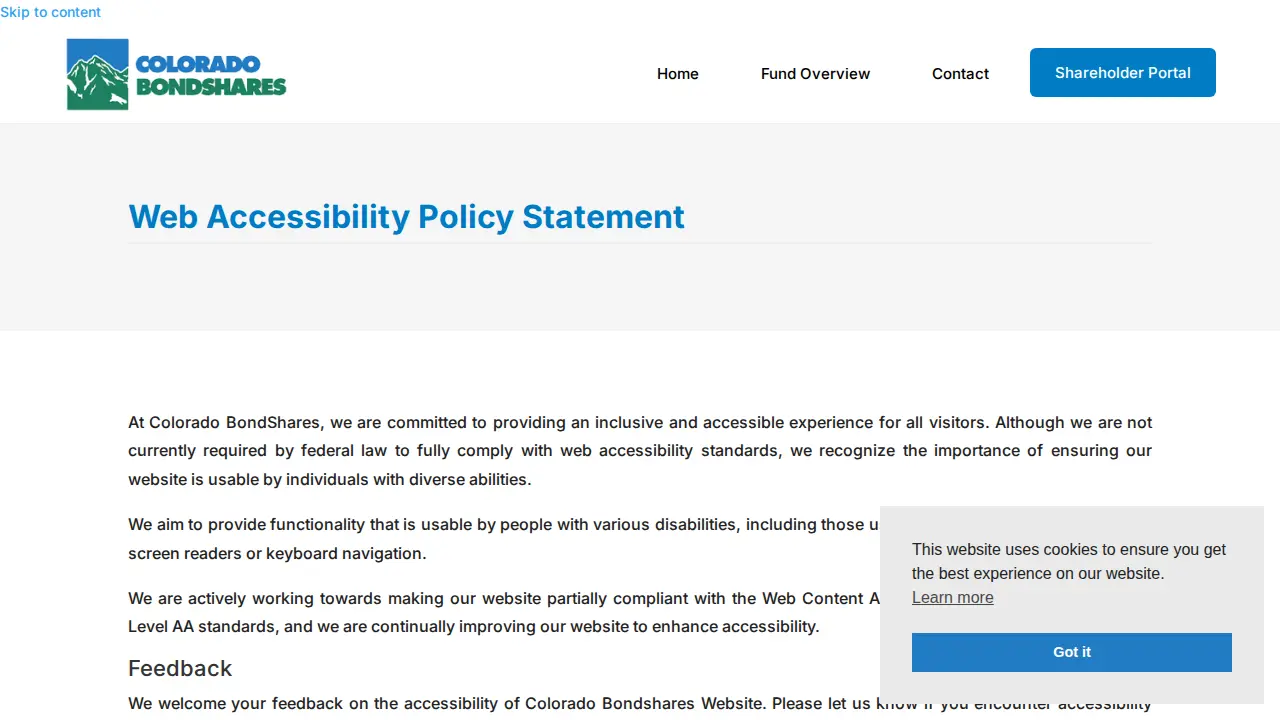This screenshot has width=1280, height=720.
Task: Click the We welcome your feedback paragraph
Action: tap(640, 704)
